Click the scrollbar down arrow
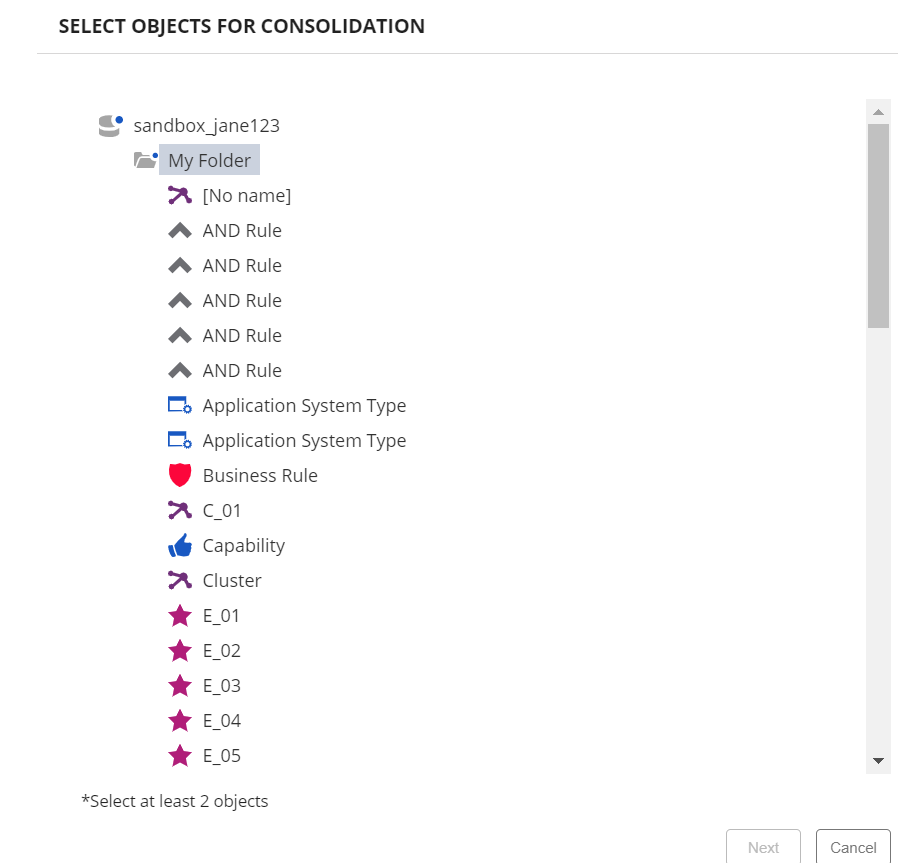The height and width of the screenshot is (866, 900). pos(878,761)
